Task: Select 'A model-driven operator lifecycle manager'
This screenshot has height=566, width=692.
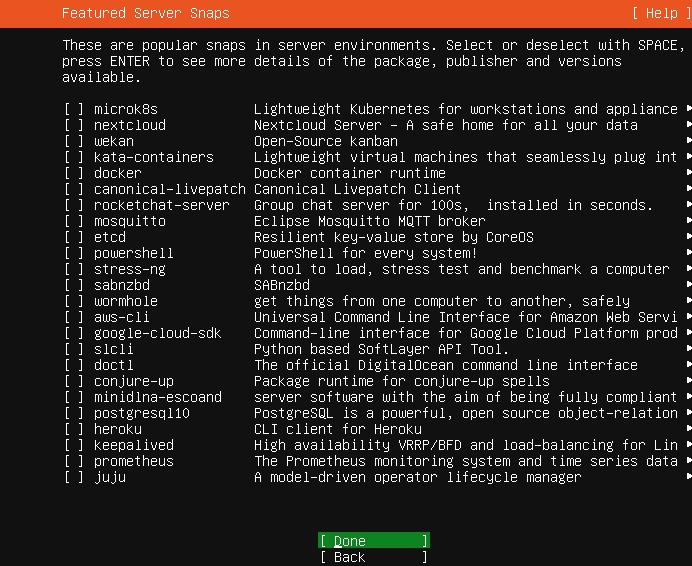Action: (x=417, y=477)
